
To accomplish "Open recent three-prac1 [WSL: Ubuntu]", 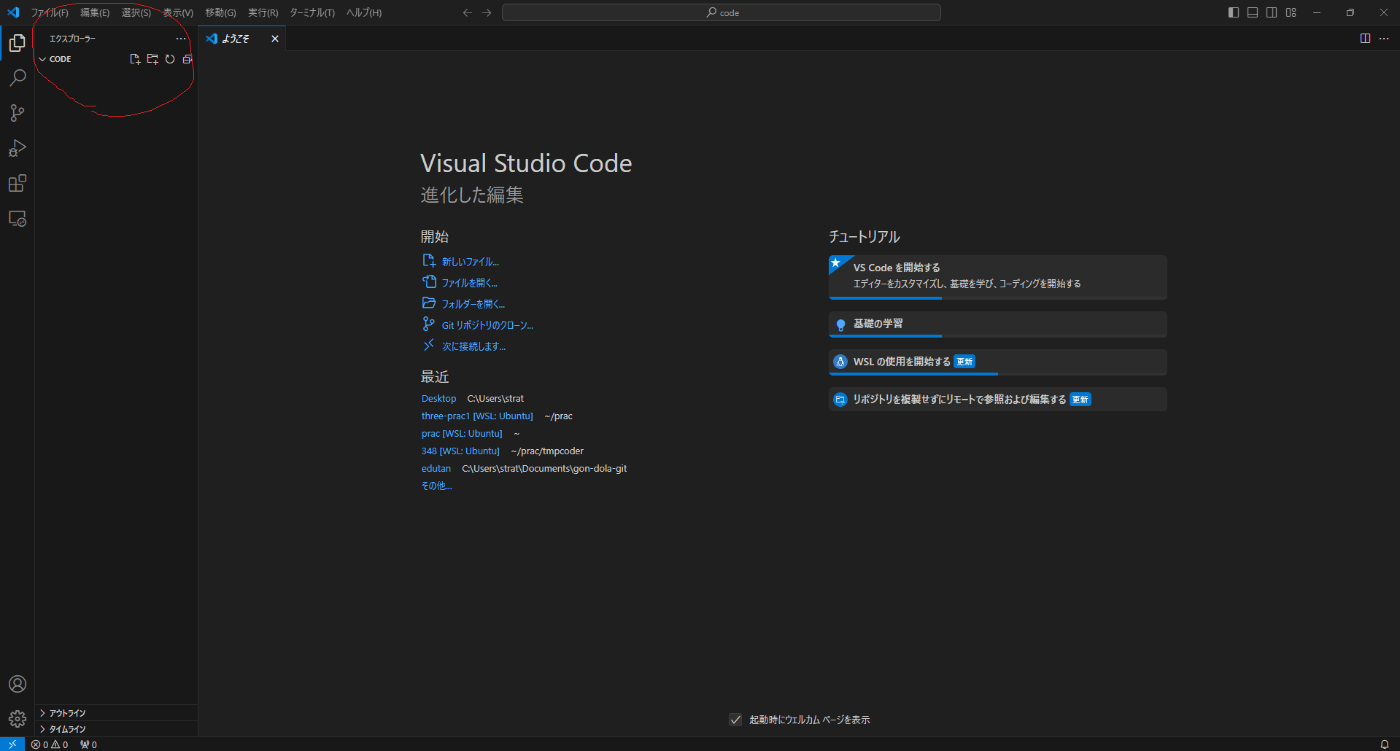I will [477, 415].
